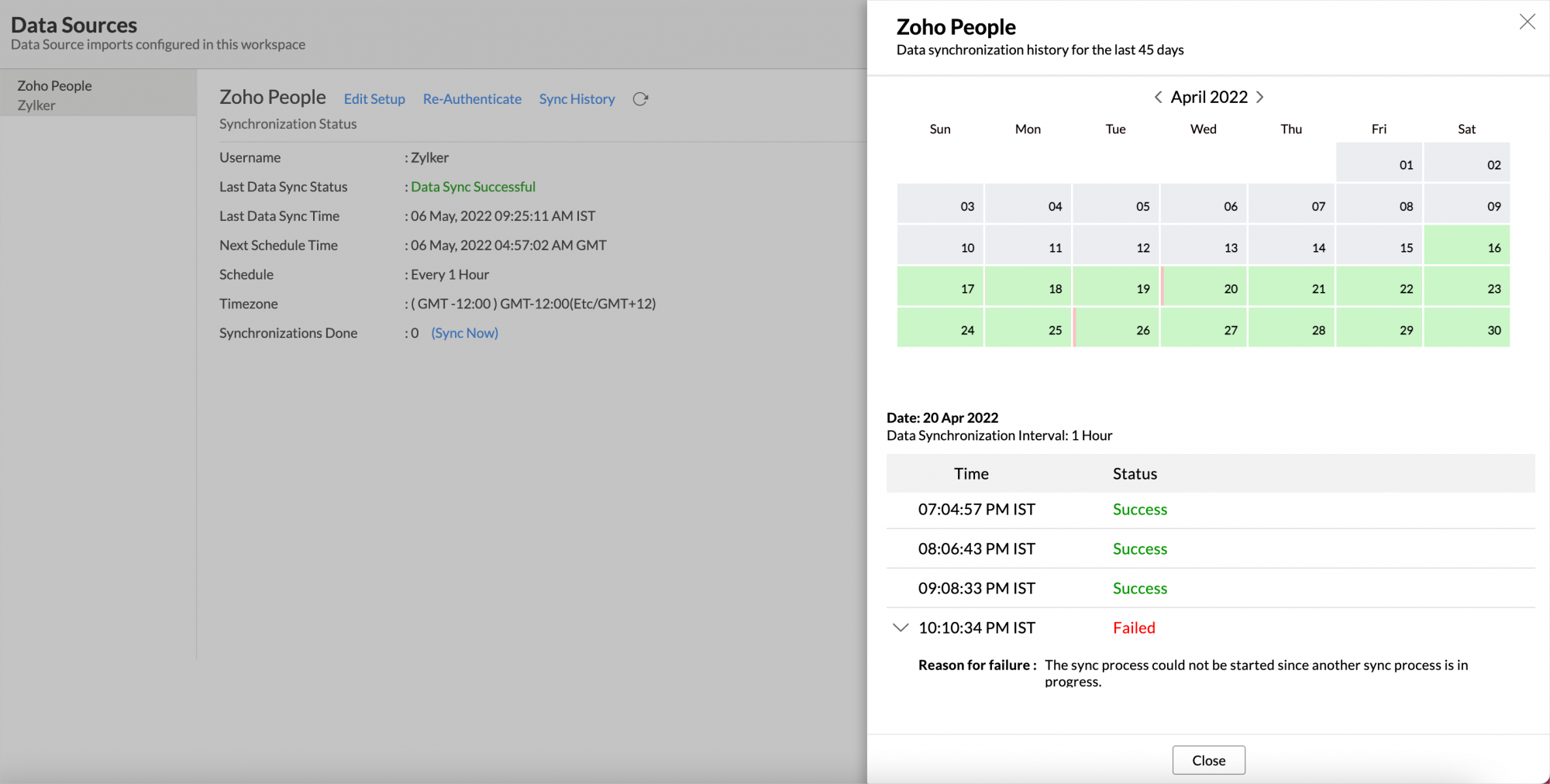Re-Authenticate the Zoho People connection
The width and height of the screenshot is (1550, 784).
point(472,99)
